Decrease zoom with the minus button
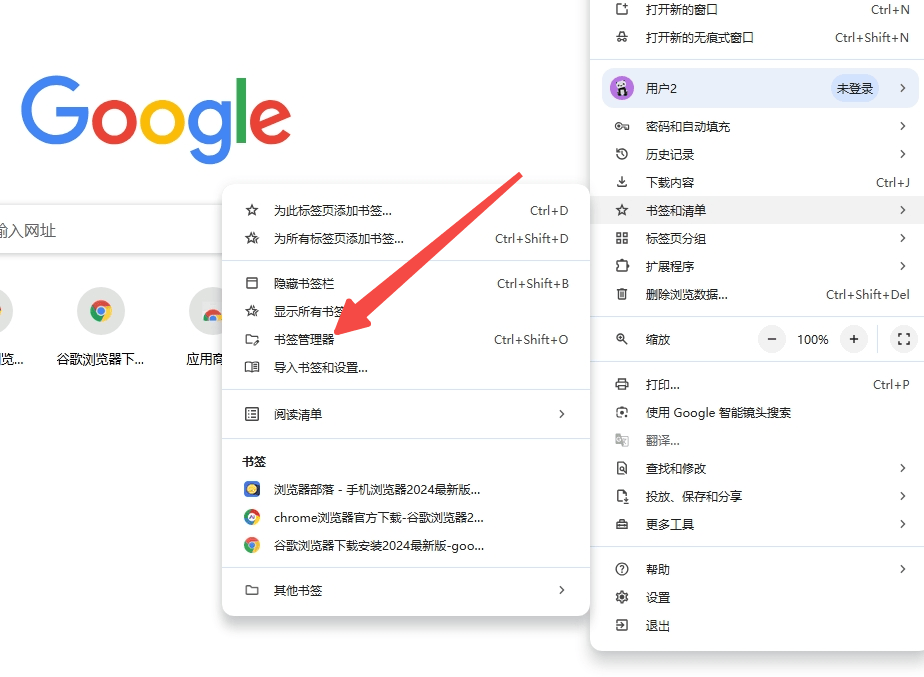924x677 pixels. (772, 339)
